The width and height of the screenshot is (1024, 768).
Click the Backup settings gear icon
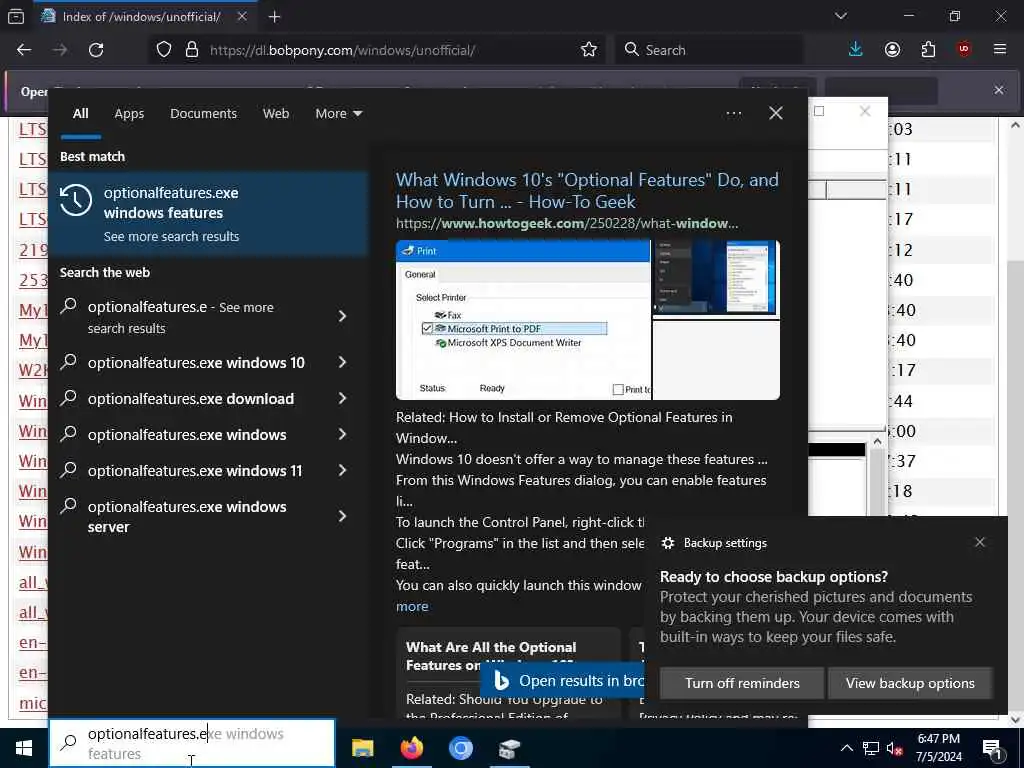(667, 543)
